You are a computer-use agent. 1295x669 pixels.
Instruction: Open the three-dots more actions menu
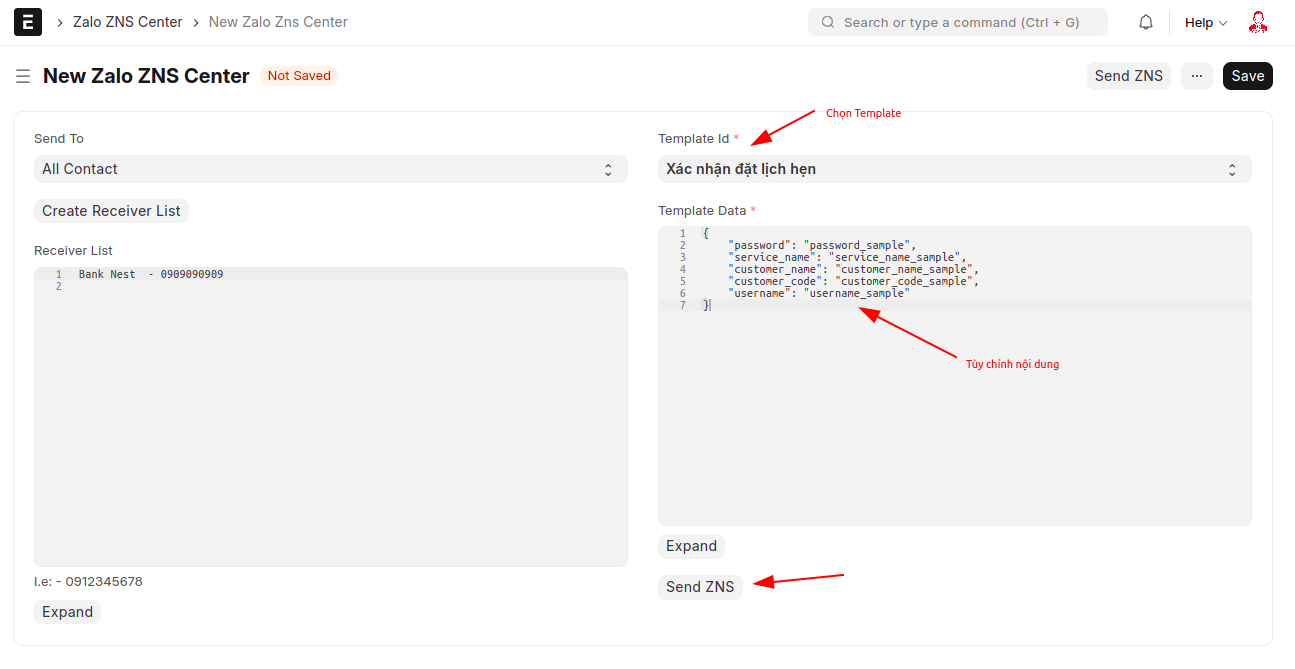click(x=1196, y=76)
